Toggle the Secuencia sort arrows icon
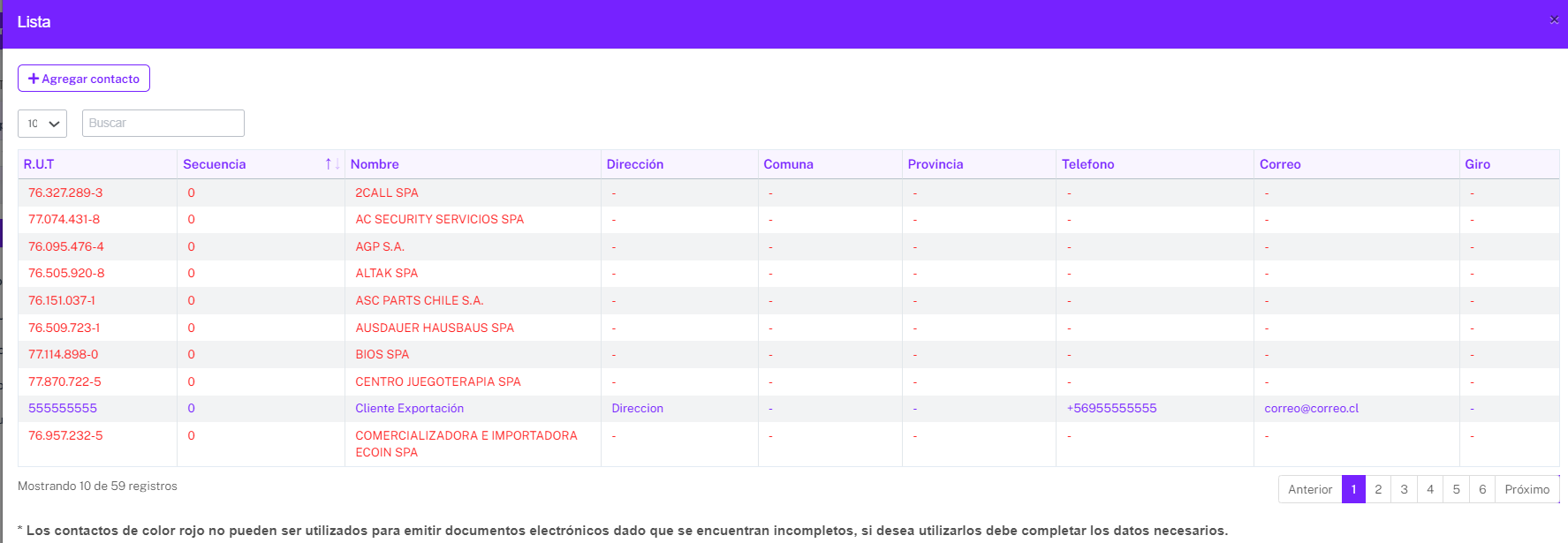Screen dimensions: 1568x543 pos(332,164)
